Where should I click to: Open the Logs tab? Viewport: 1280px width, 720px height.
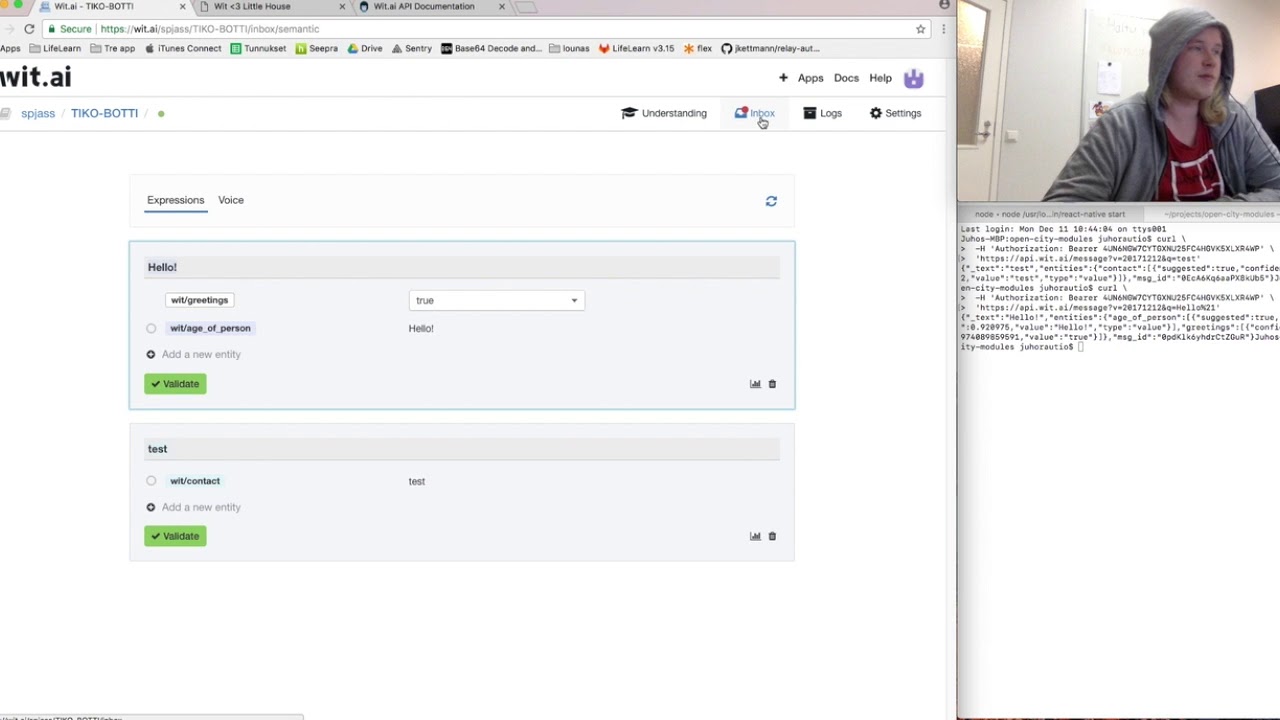[823, 113]
